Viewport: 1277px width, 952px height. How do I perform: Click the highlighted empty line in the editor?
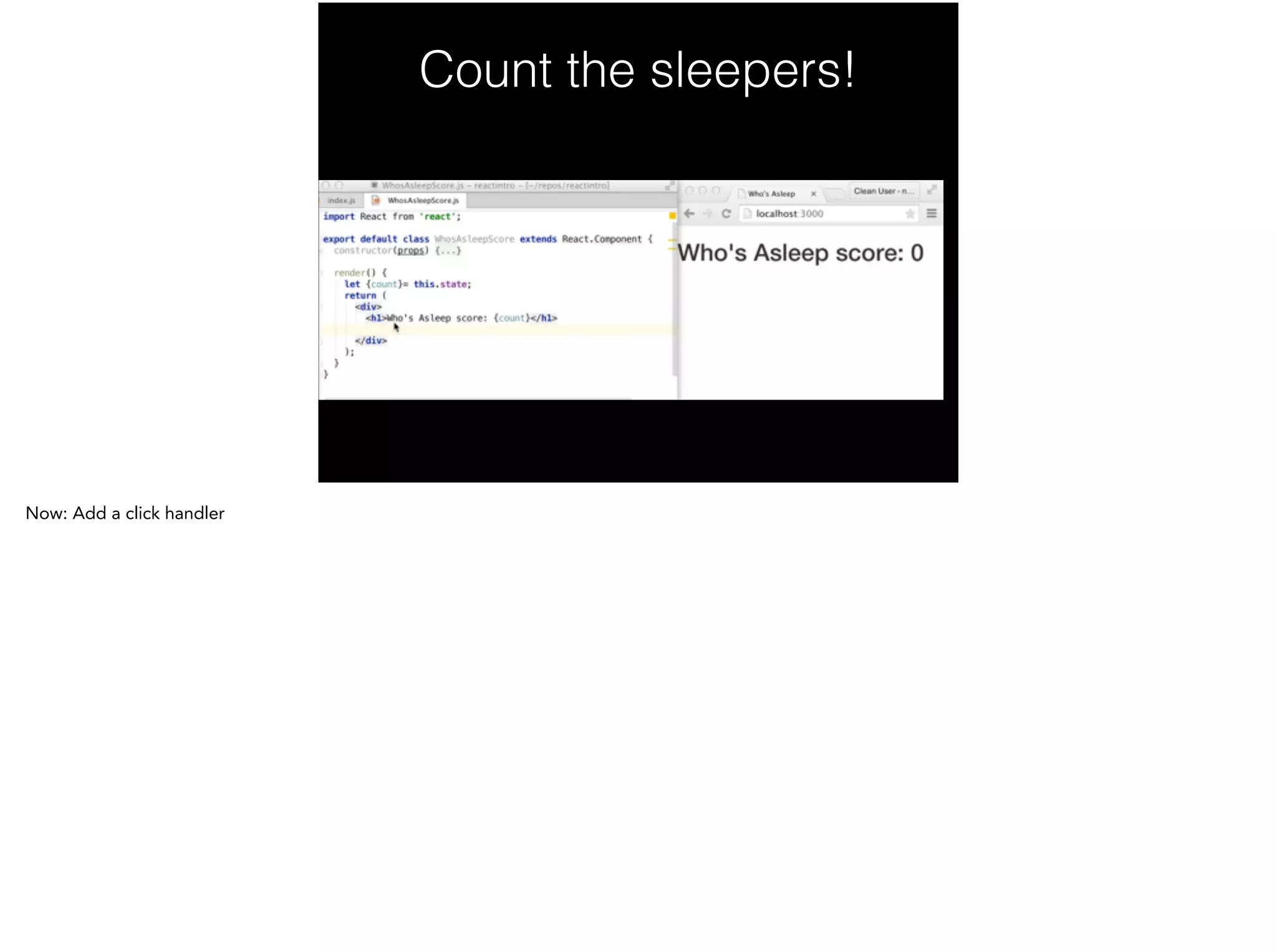(x=499, y=329)
